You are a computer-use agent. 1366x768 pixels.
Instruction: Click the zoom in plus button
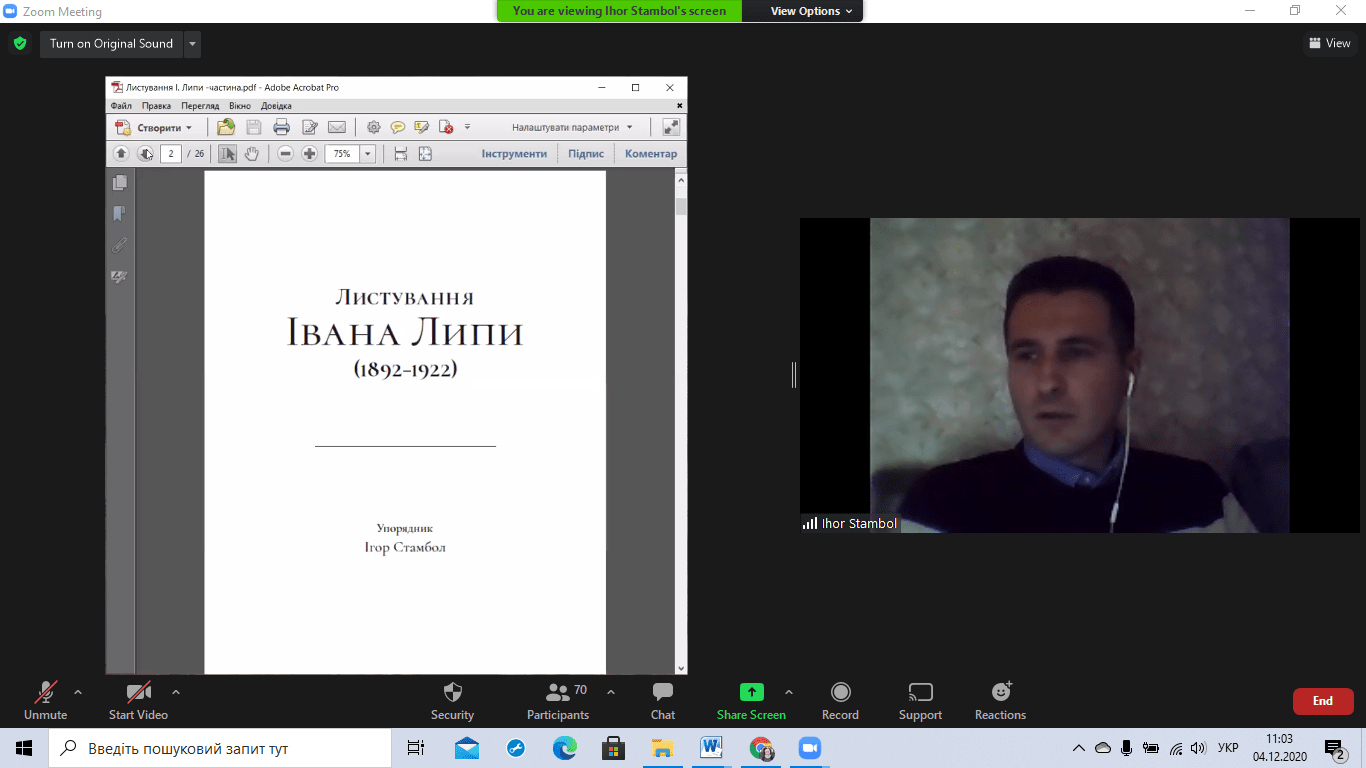pyautogui.click(x=309, y=154)
